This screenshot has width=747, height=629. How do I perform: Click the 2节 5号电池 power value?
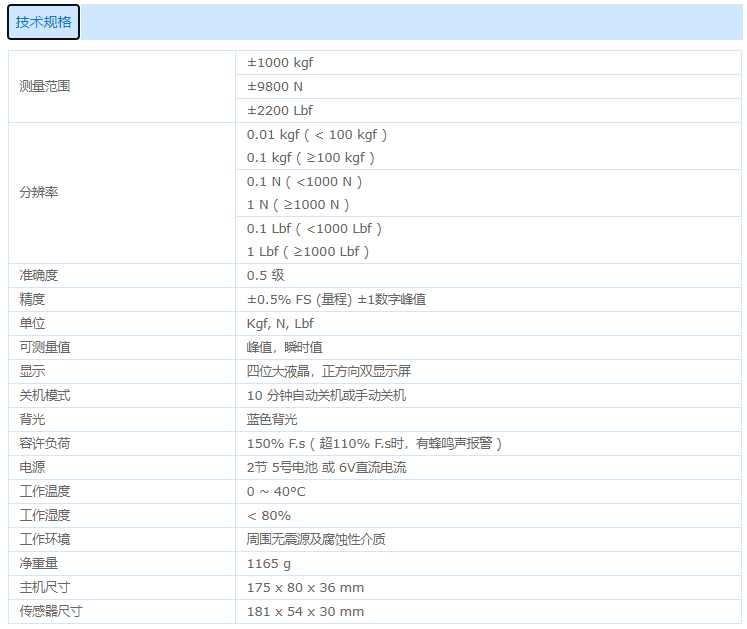[326, 467]
